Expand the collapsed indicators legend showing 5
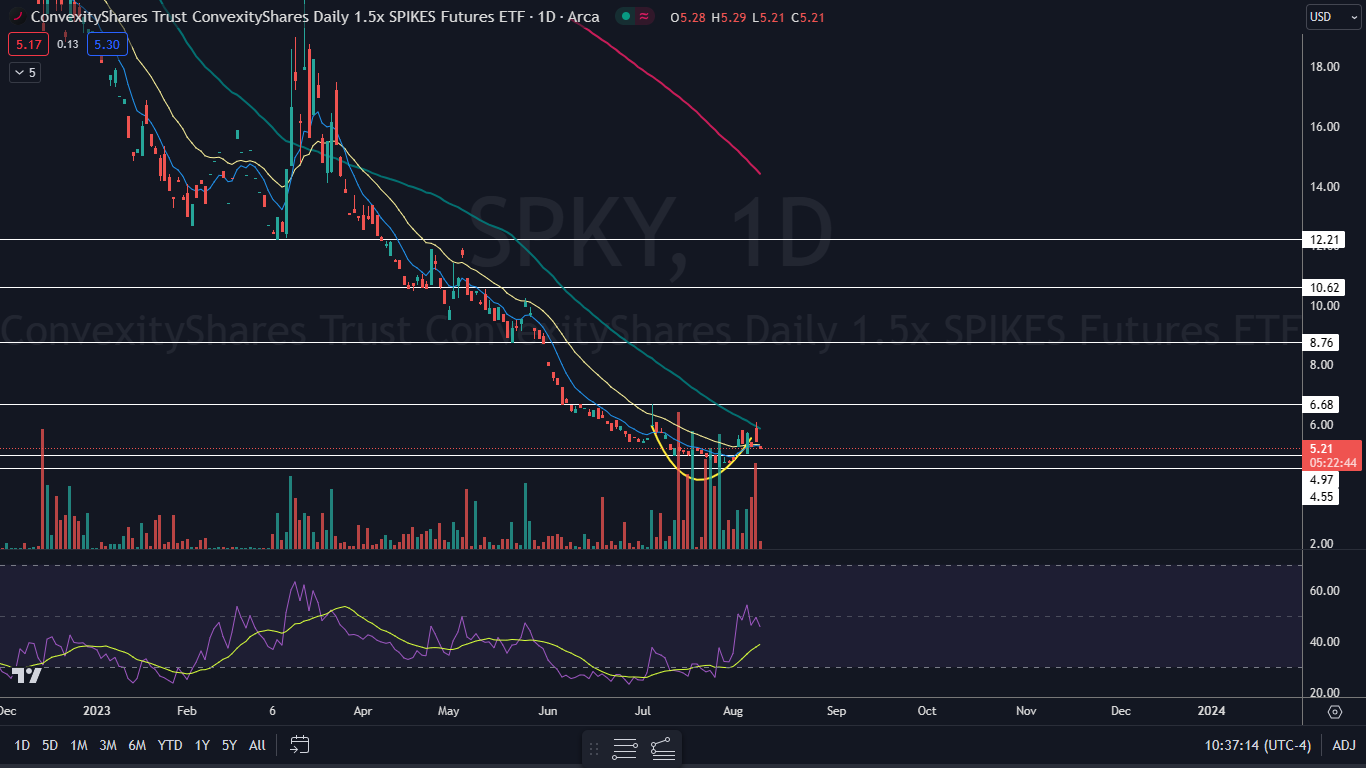Screen dimensions: 1366x768 24,72
